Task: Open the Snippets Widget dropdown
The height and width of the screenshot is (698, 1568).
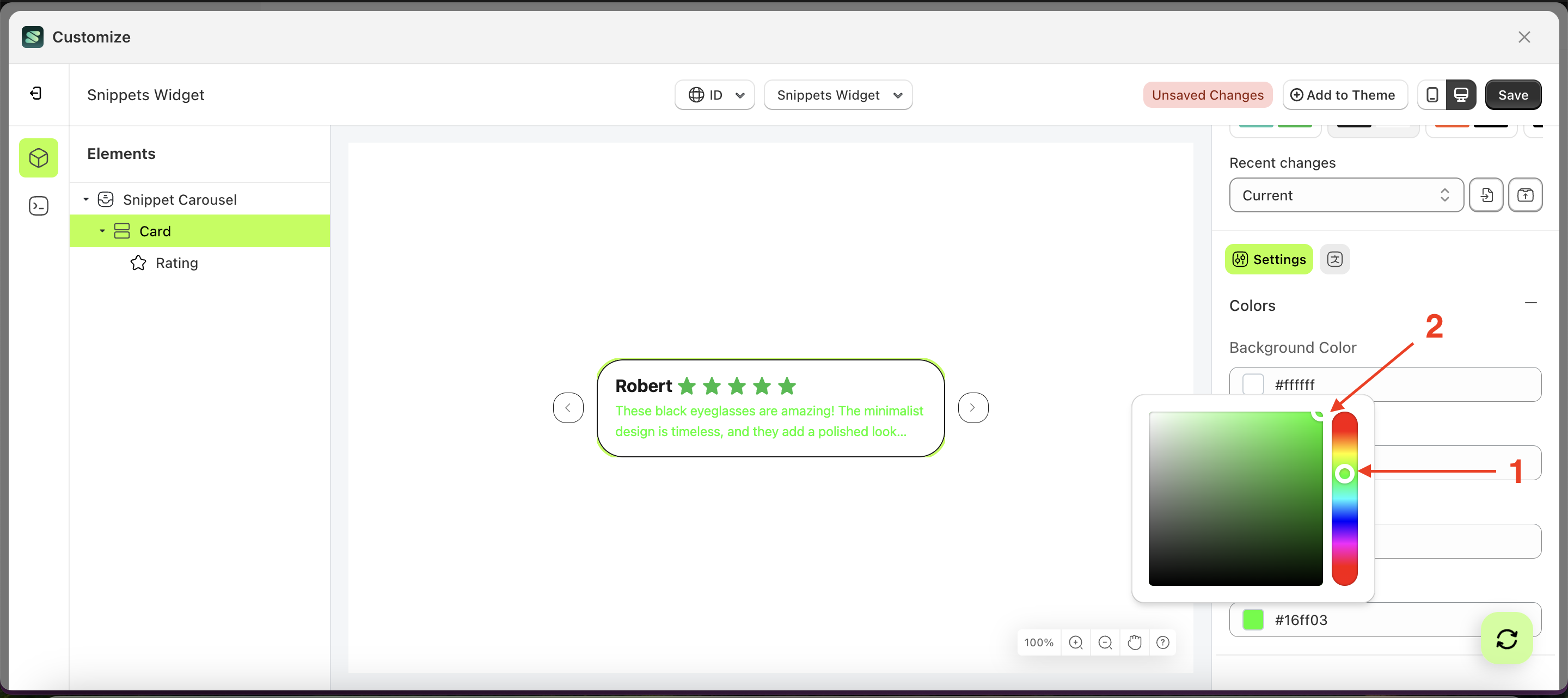Action: click(x=838, y=95)
